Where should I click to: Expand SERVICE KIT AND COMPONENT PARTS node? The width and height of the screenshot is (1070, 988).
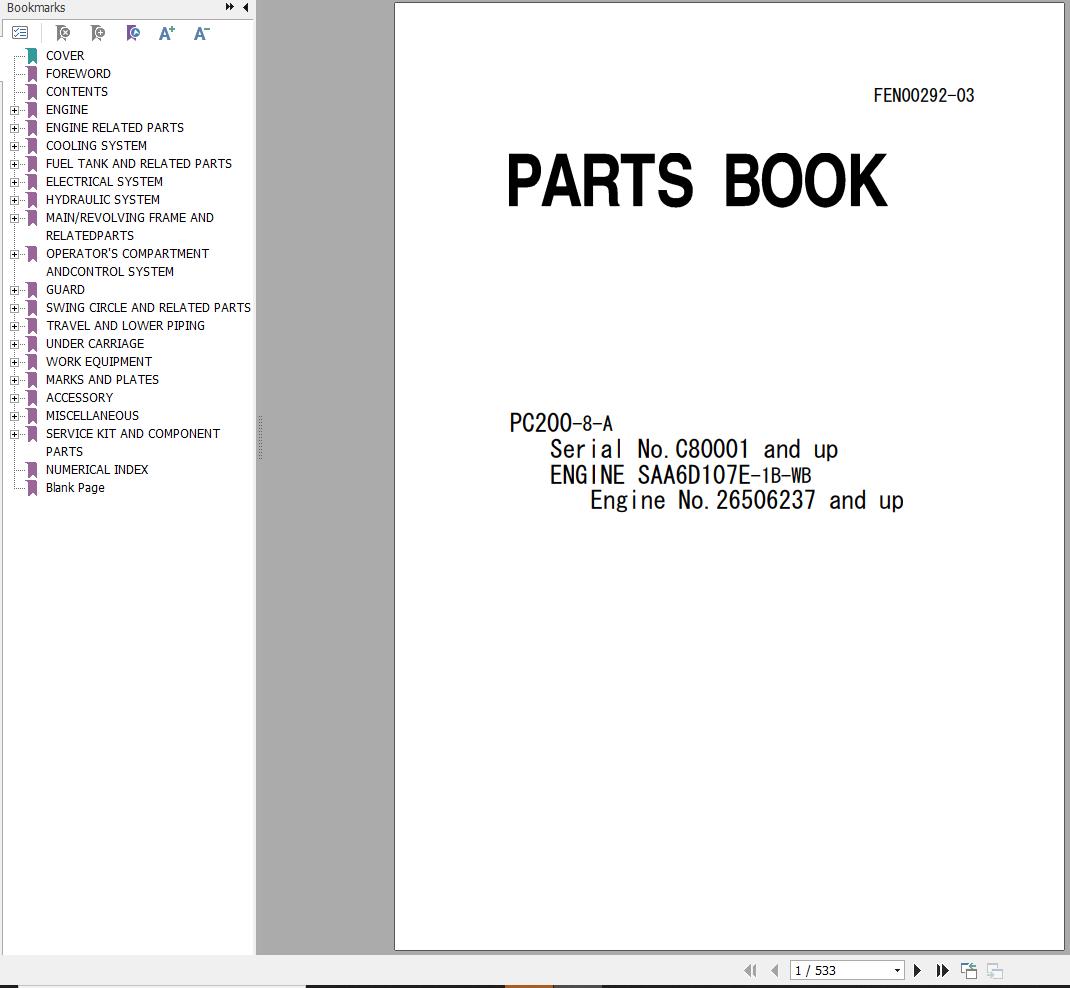coord(14,435)
